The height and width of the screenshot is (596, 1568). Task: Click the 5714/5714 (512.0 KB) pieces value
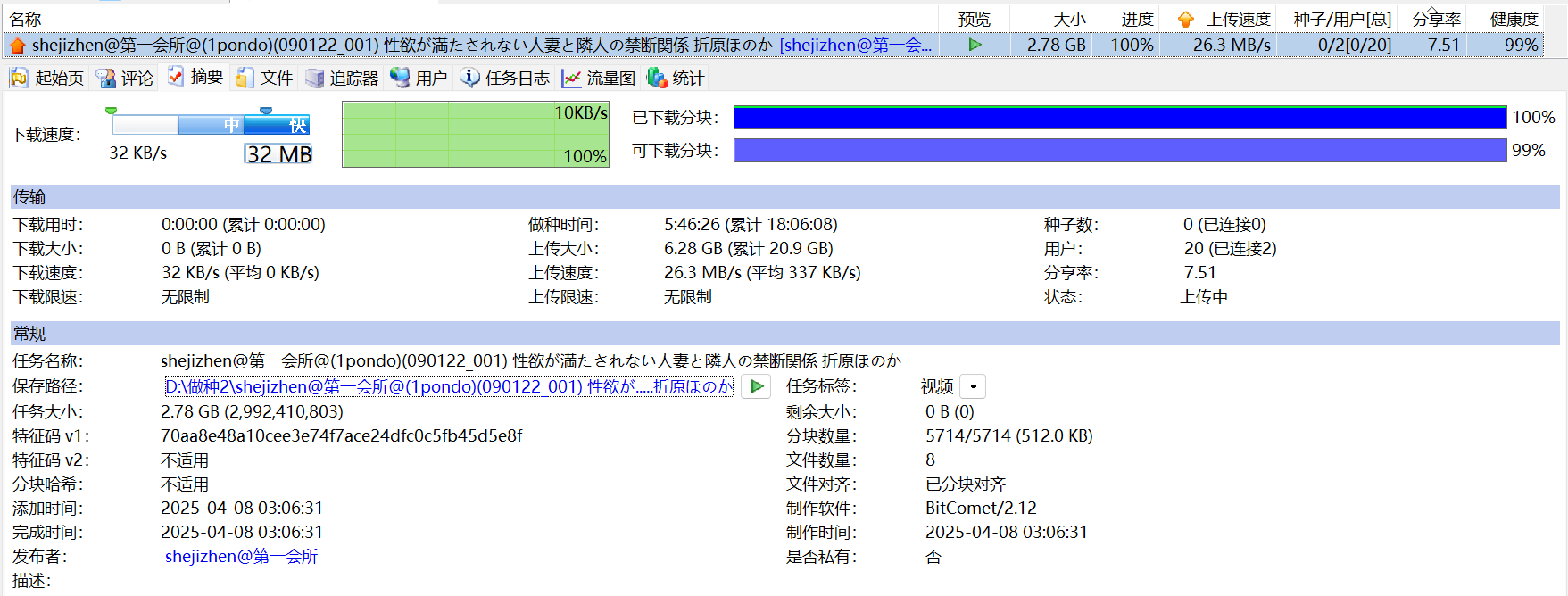click(x=1008, y=435)
